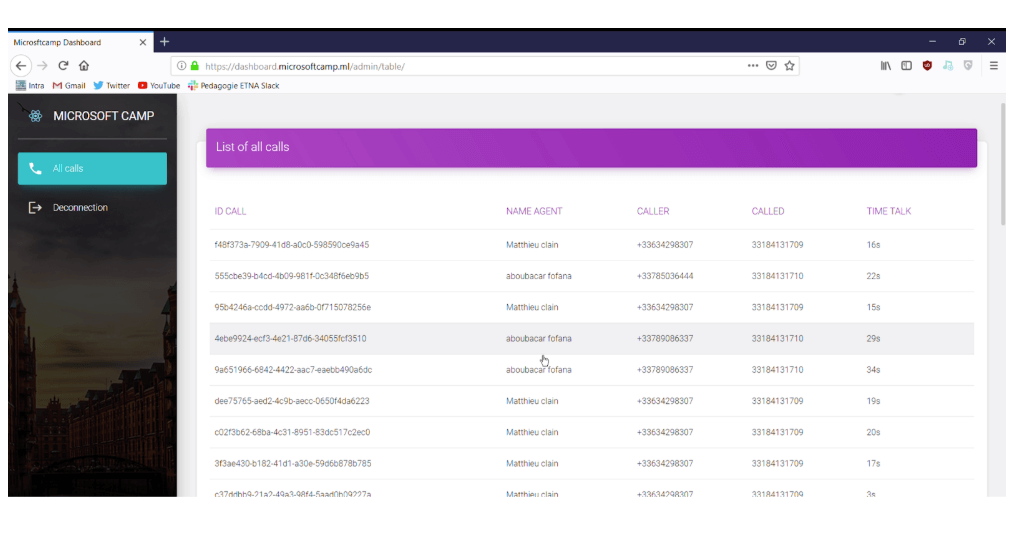Bookmark this page with the star icon
The height and width of the screenshot is (558, 1018).
click(789, 66)
